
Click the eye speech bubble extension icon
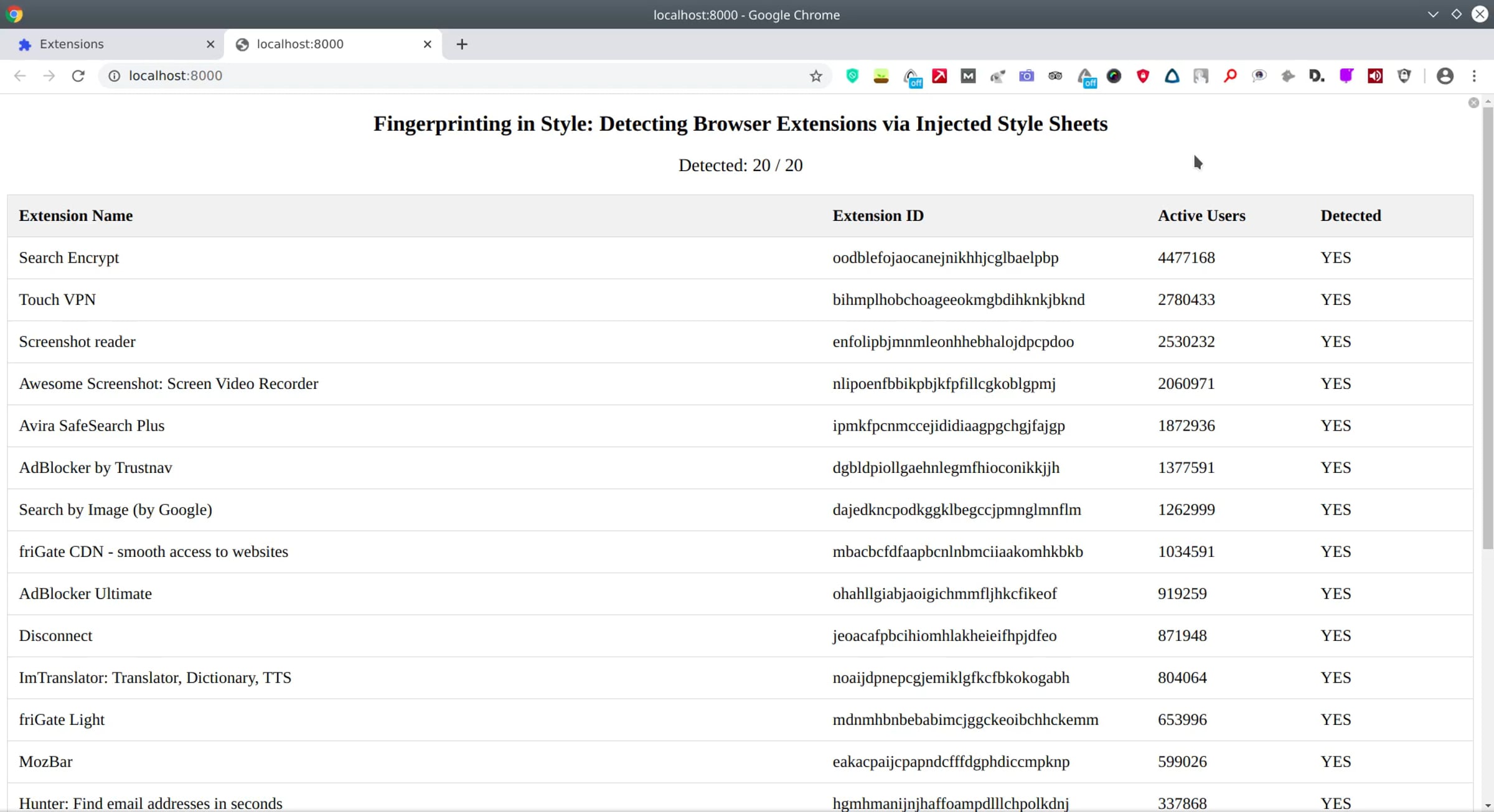point(1259,76)
